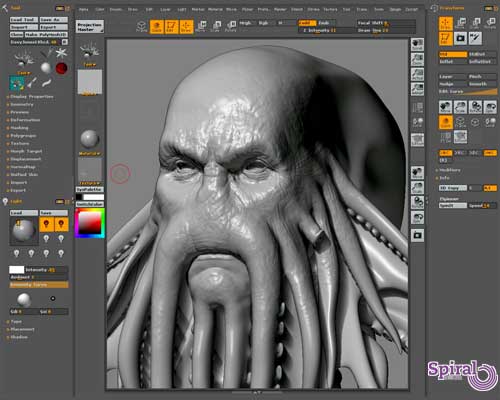Enable Zsub sculpt mode
Image resolution: width=500 pixels, height=400 pixels.
click(325, 23)
